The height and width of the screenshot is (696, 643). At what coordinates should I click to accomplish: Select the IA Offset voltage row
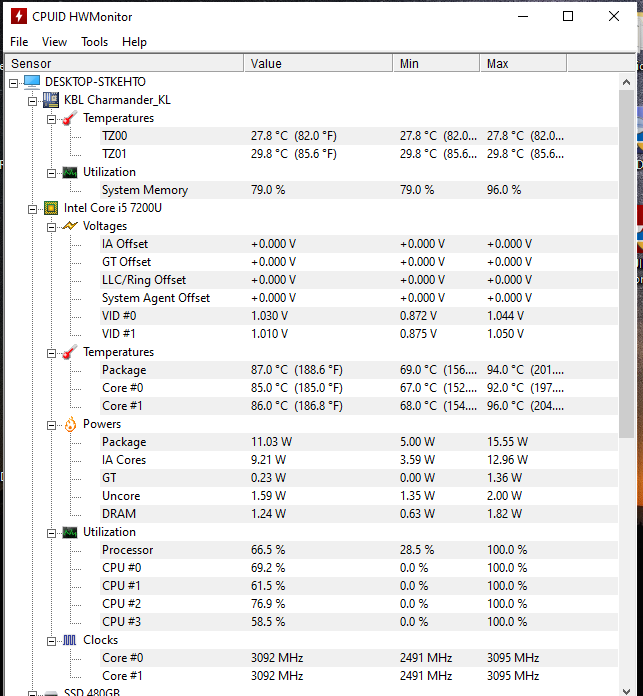pyautogui.click(x=359, y=244)
